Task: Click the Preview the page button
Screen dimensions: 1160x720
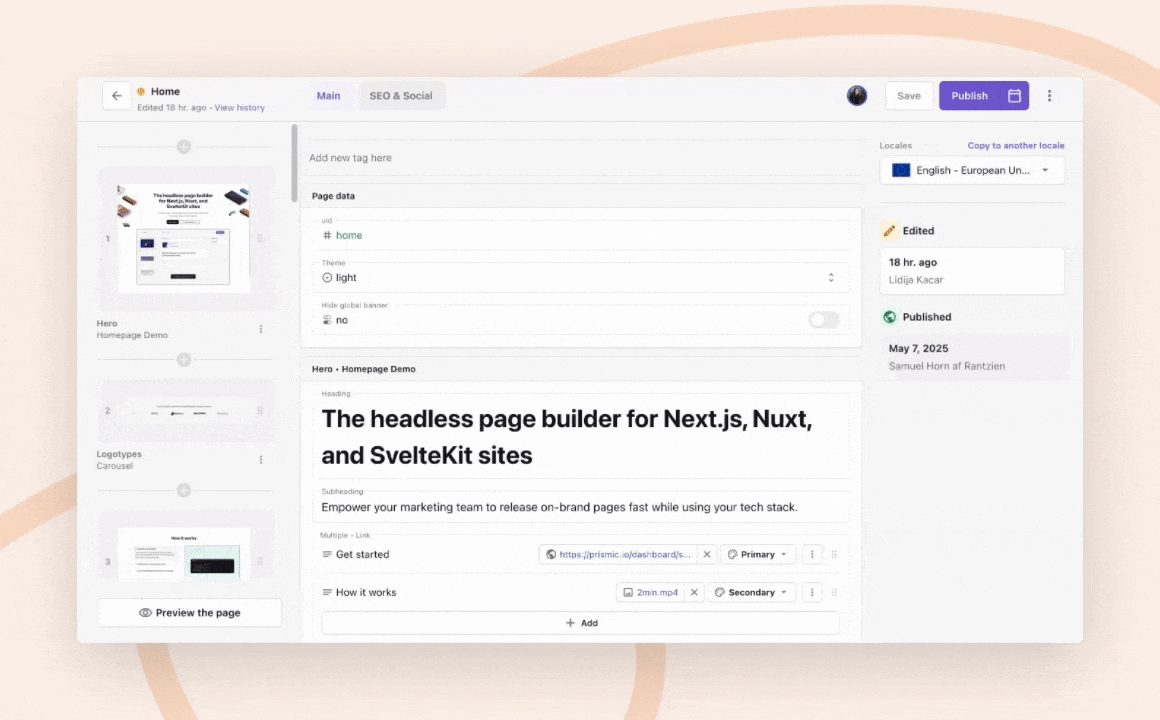Action: pos(189,613)
